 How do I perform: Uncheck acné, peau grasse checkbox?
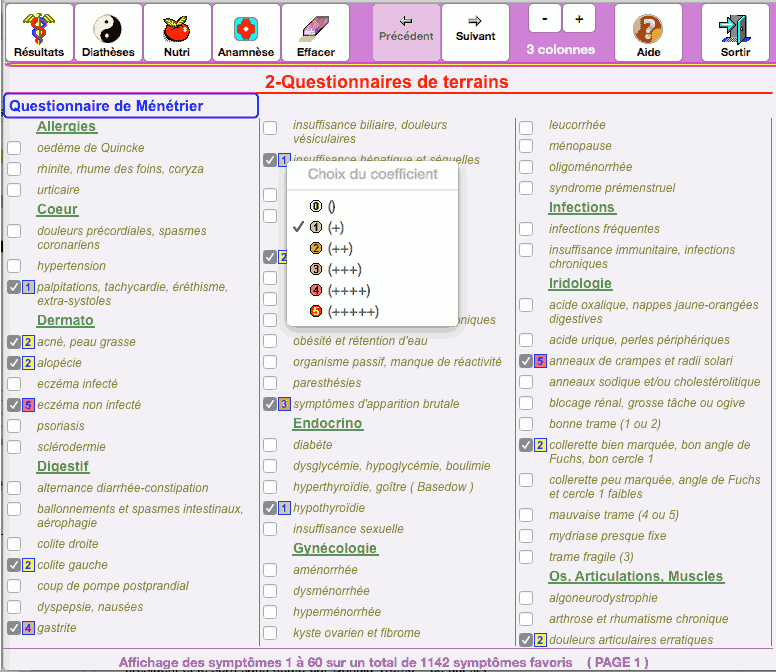14,342
